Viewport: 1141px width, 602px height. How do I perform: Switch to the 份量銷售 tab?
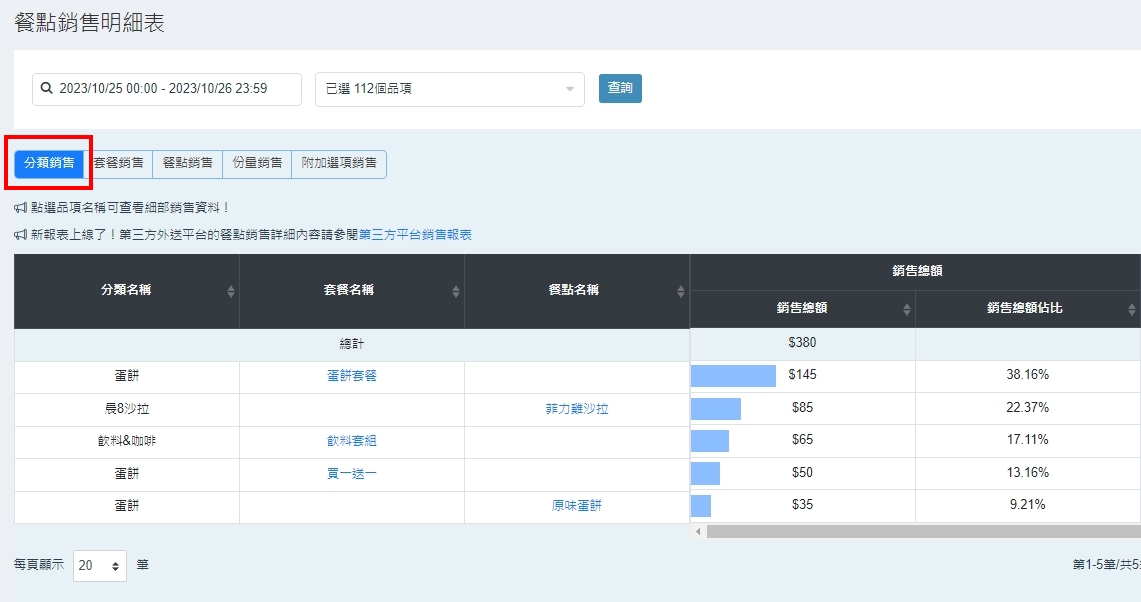(257, 163)
